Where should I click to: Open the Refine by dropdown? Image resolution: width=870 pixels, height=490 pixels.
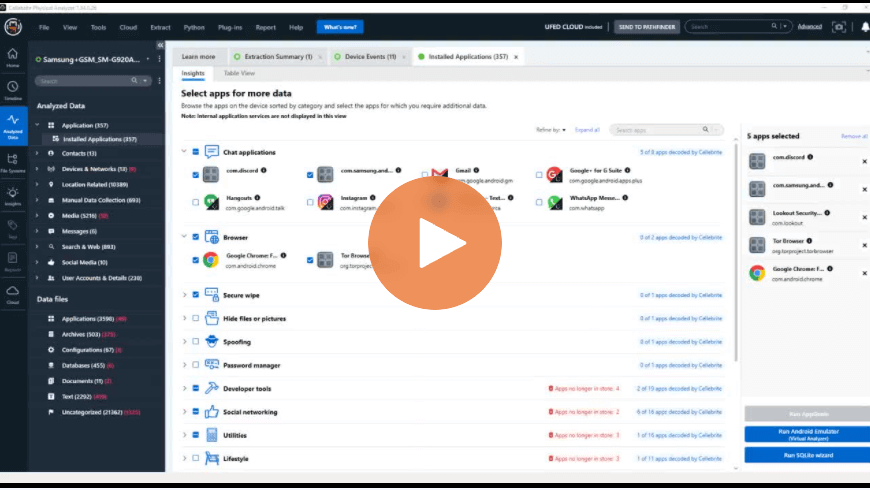[550, 130]
